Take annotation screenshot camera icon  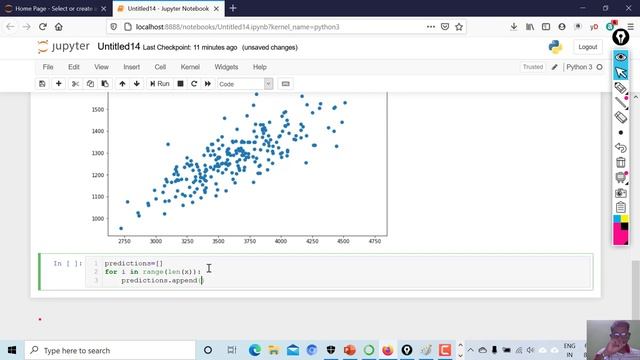click(621, 193)
